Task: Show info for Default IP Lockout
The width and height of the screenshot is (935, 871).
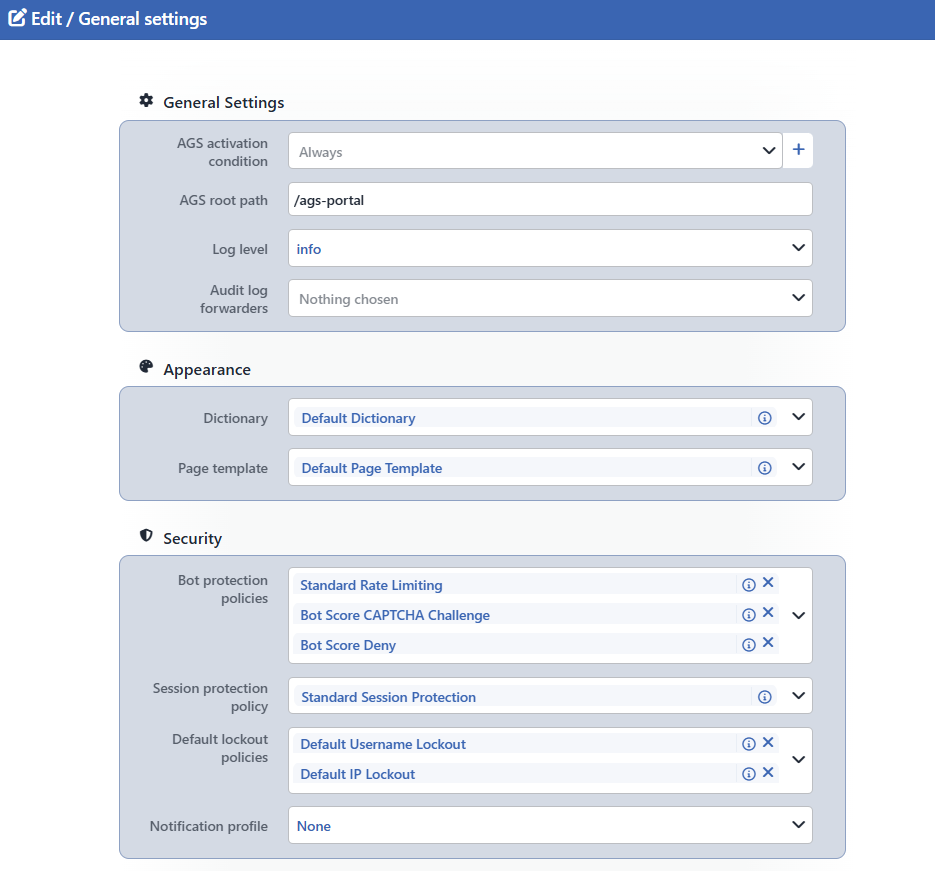Action: 748,774
